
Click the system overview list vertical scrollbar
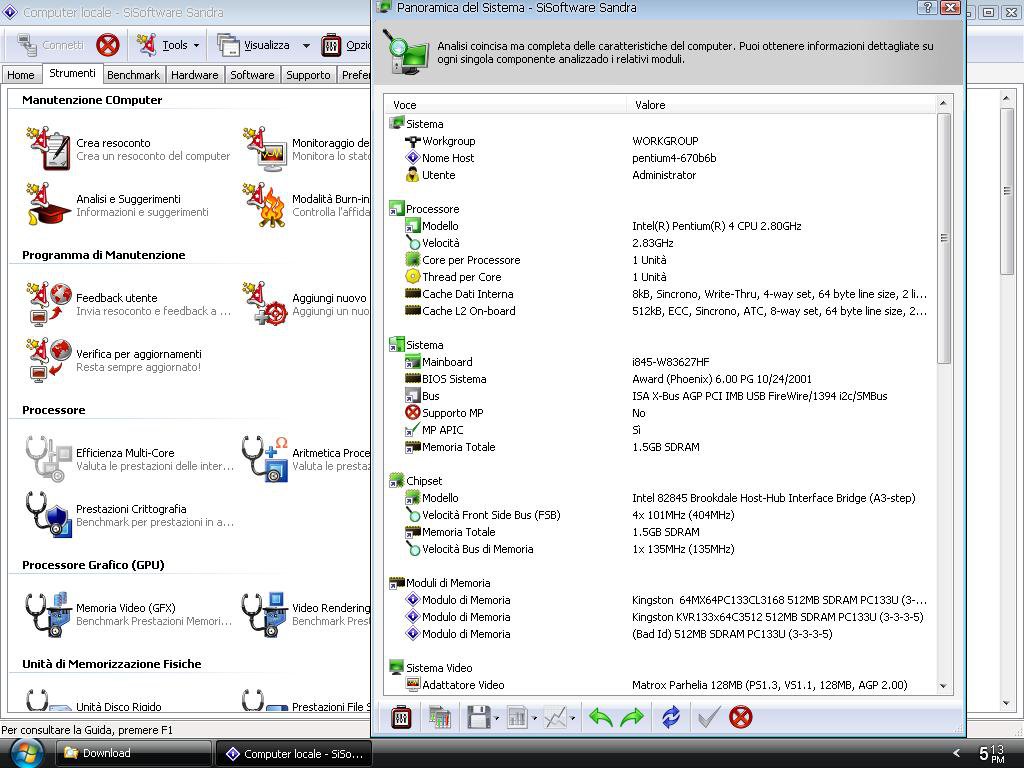click(943, 238)
